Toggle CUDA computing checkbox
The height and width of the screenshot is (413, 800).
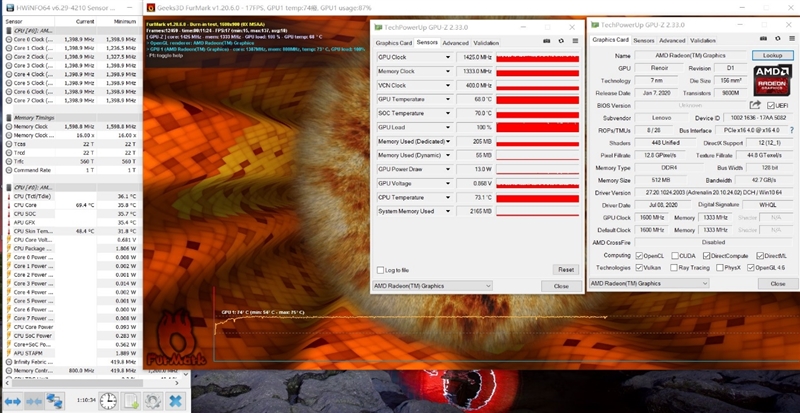click(675, 256)
